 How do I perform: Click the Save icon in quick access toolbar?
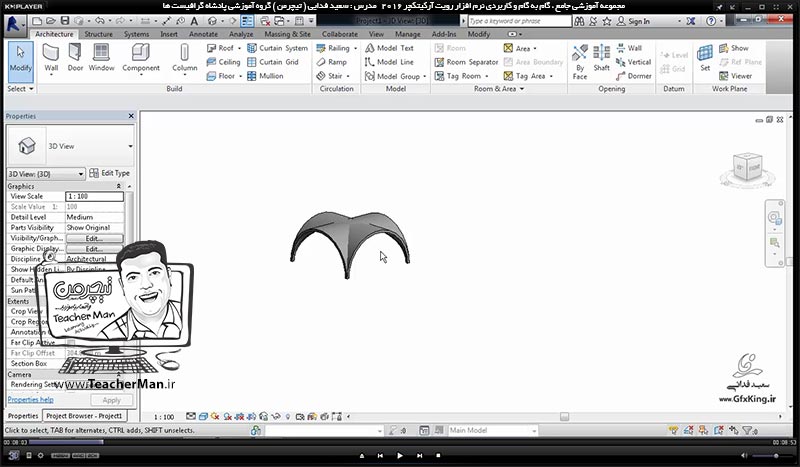[x=65, y=21]
